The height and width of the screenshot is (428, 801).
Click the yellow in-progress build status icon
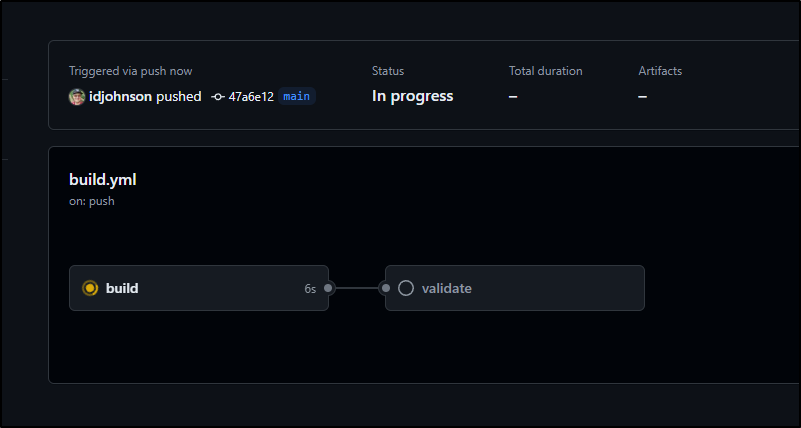click(x=90, y=288)
